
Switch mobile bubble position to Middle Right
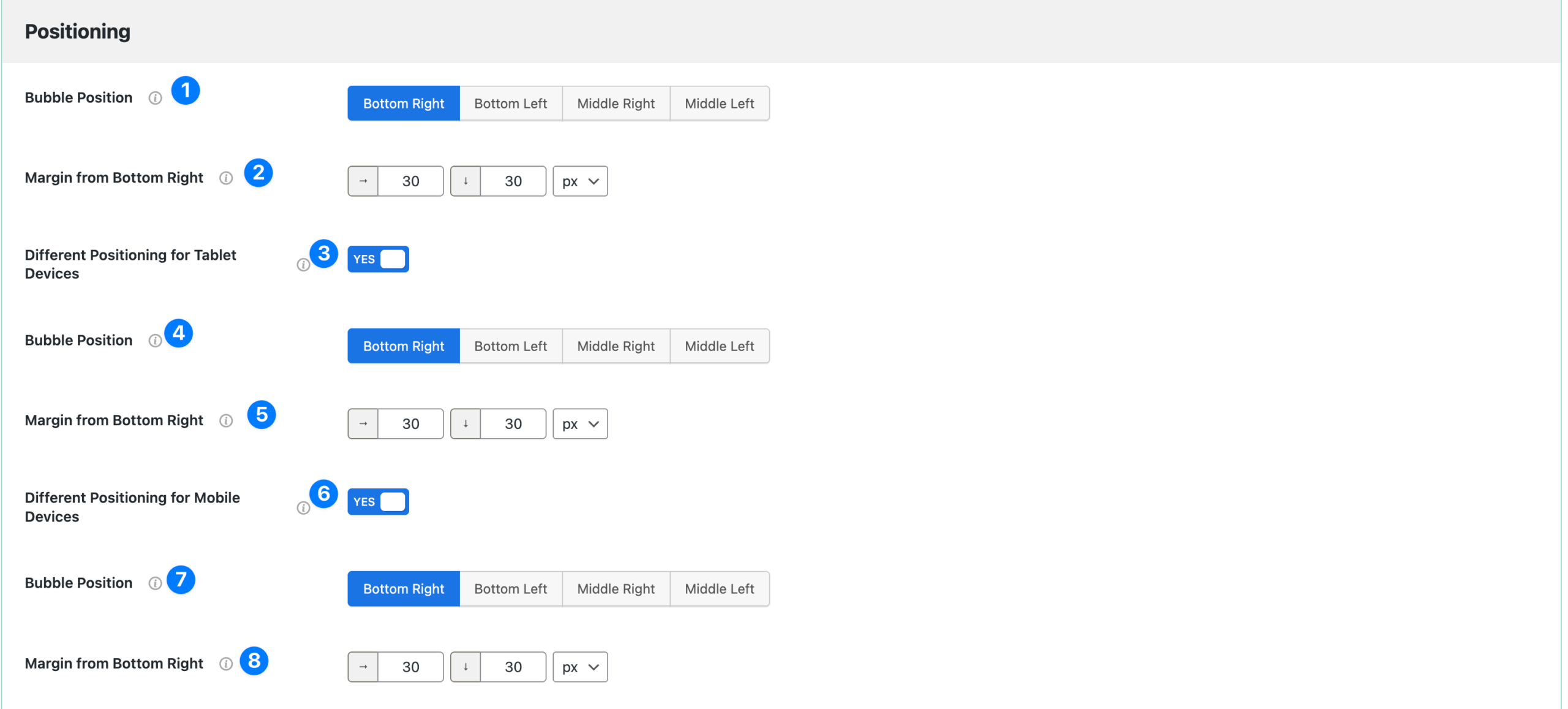tap(616, 589)
